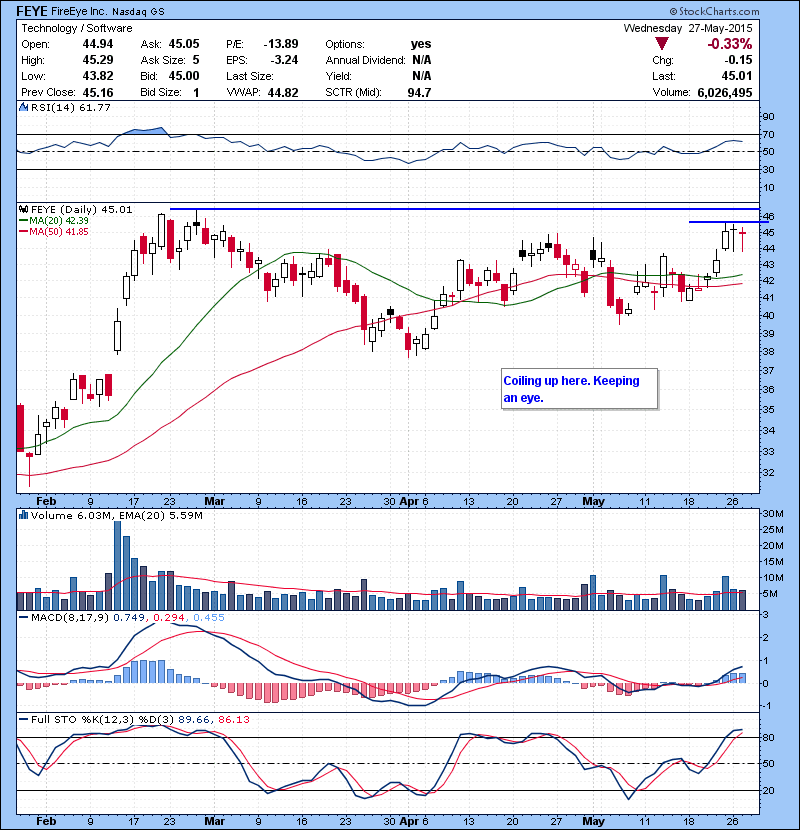The image size is (800, 830).
Task: Click the tallest volume bar in mid-February
Action: pos(118,566)
